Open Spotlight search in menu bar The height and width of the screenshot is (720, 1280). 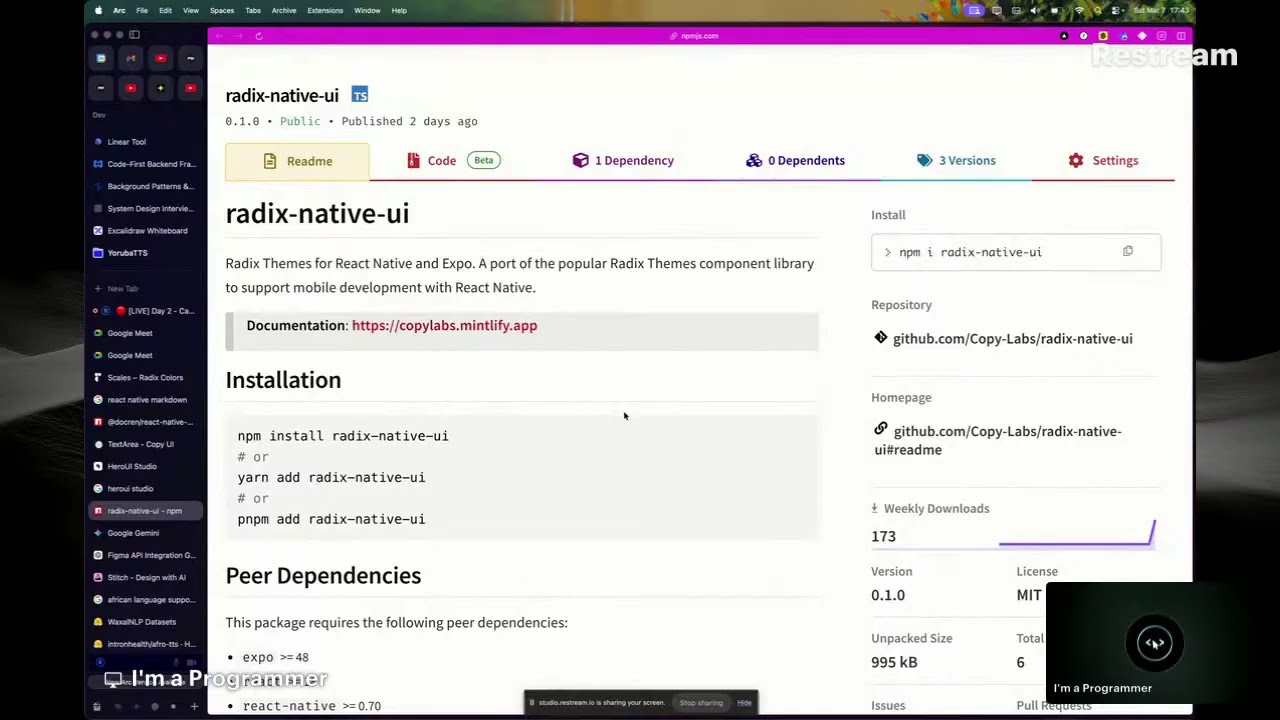(1097, 10)
